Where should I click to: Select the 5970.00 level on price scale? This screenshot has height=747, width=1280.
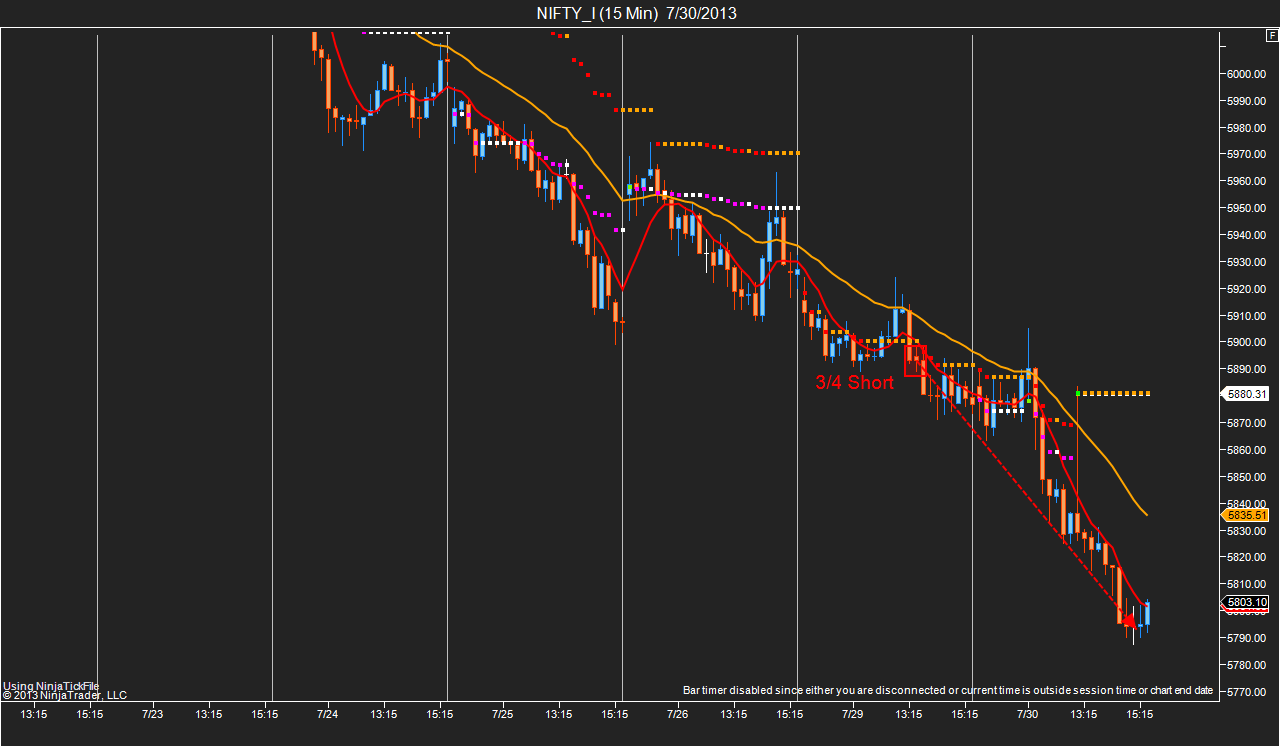click(x=1247, y=155)
